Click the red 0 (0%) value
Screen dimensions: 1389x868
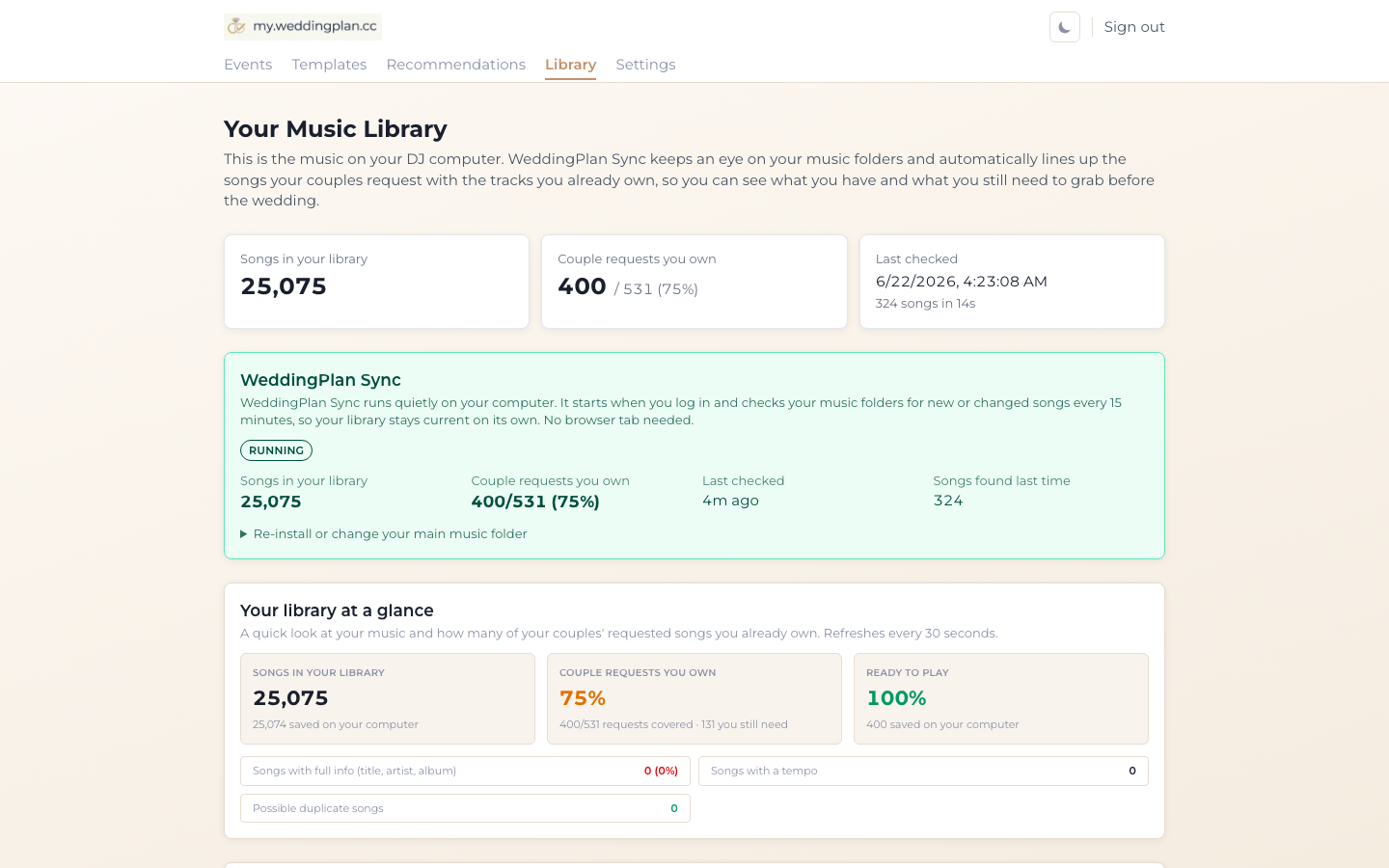click(661, 771)
